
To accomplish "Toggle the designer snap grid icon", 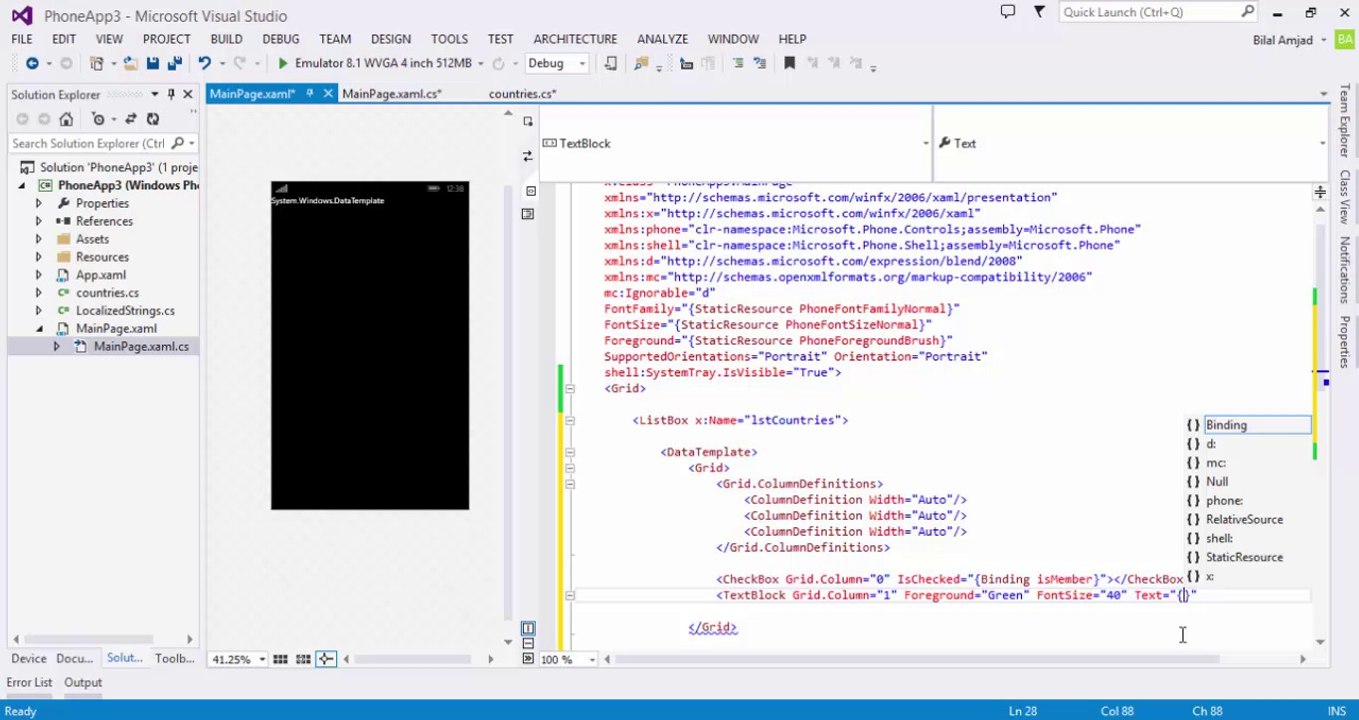I will (x=280, y=659).
